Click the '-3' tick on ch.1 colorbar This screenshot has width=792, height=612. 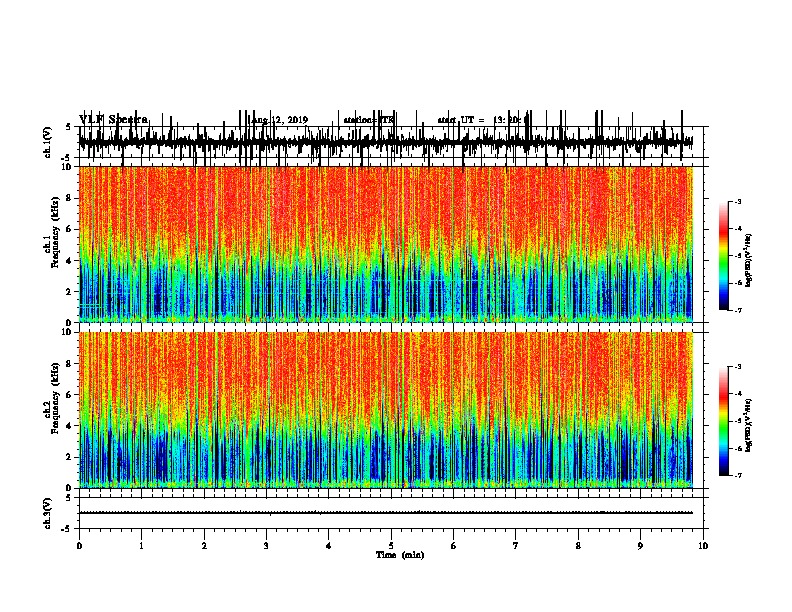737,201
